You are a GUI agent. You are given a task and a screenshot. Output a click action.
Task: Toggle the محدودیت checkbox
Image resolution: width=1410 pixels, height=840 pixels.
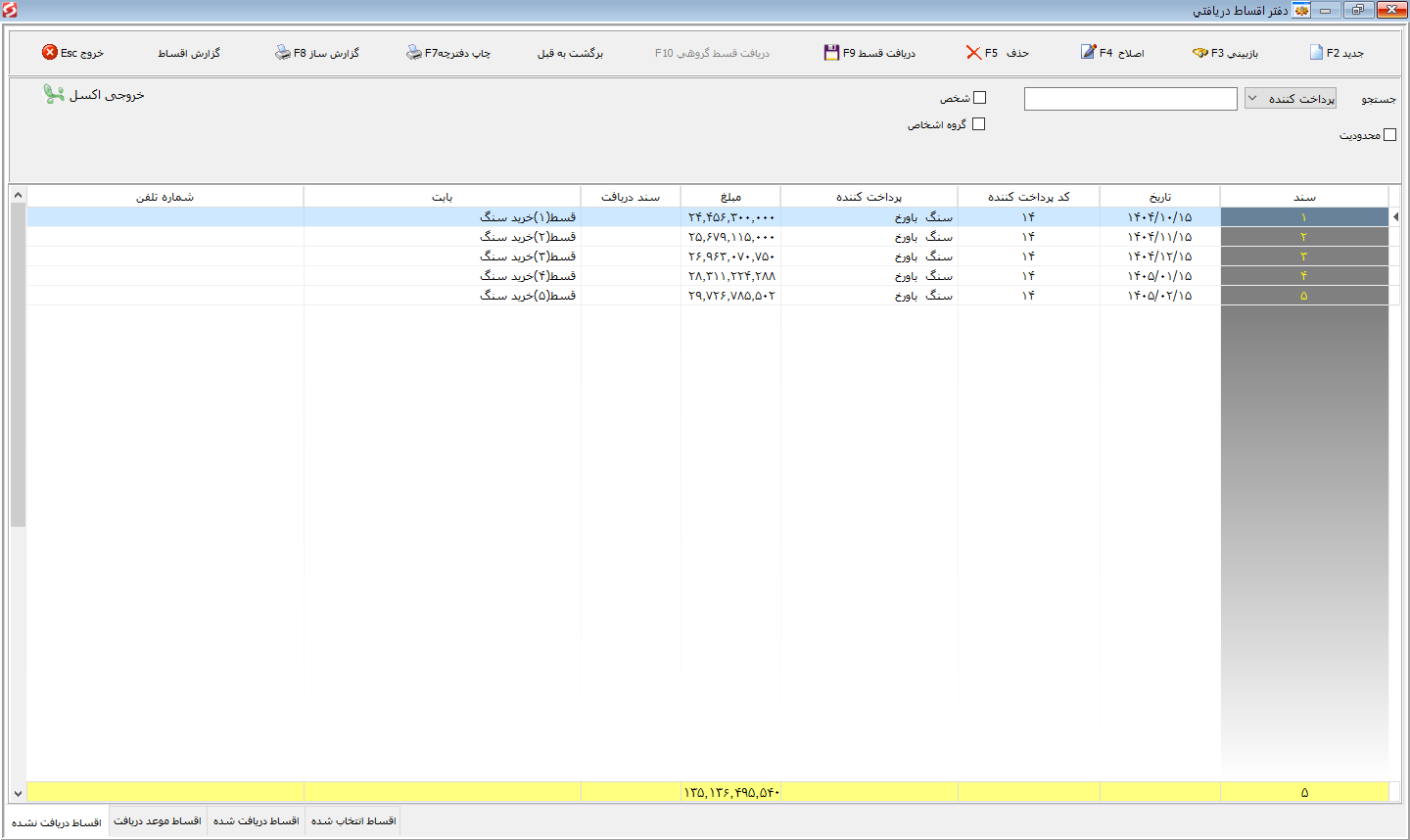(1389, 135)
